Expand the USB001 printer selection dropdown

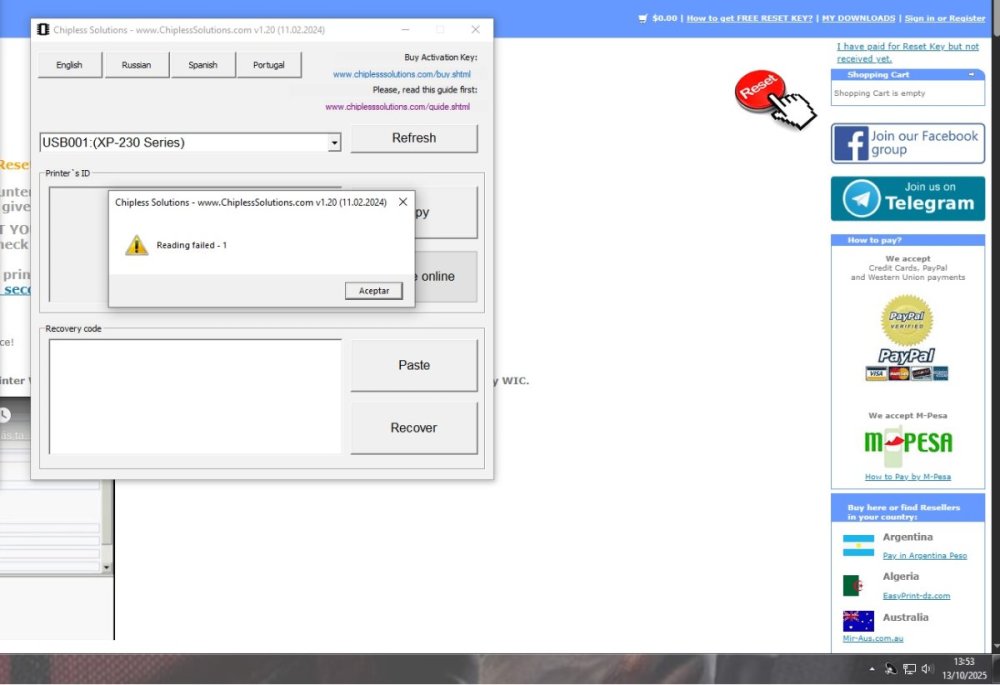pos(334,143)
